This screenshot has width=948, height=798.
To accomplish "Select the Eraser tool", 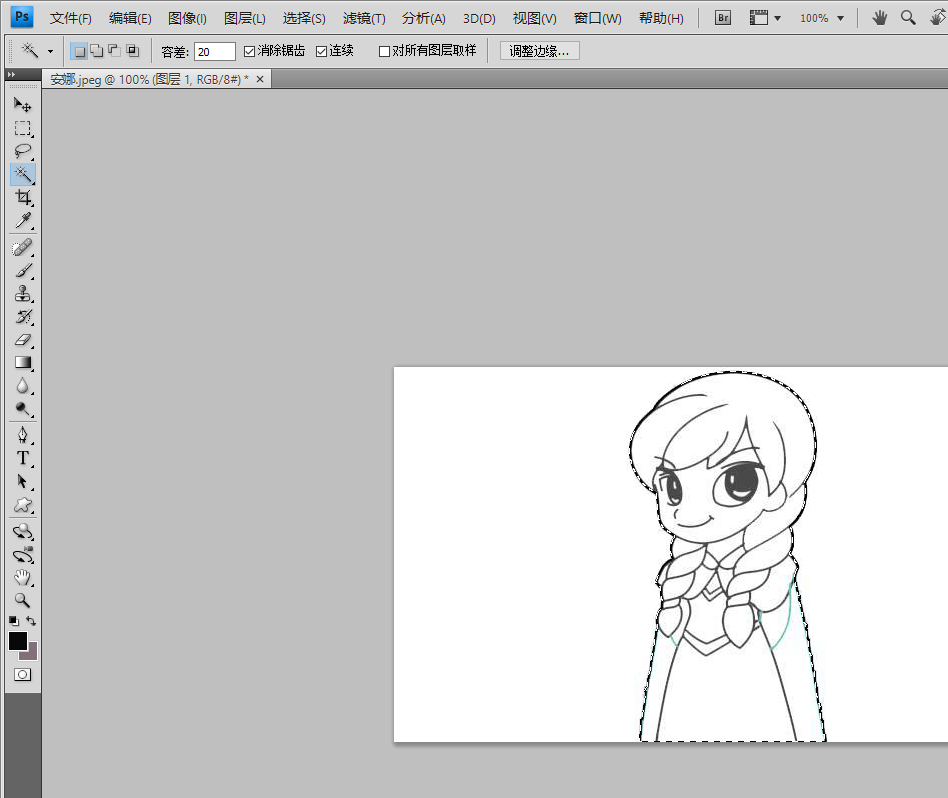I will (x=22, y=339).
